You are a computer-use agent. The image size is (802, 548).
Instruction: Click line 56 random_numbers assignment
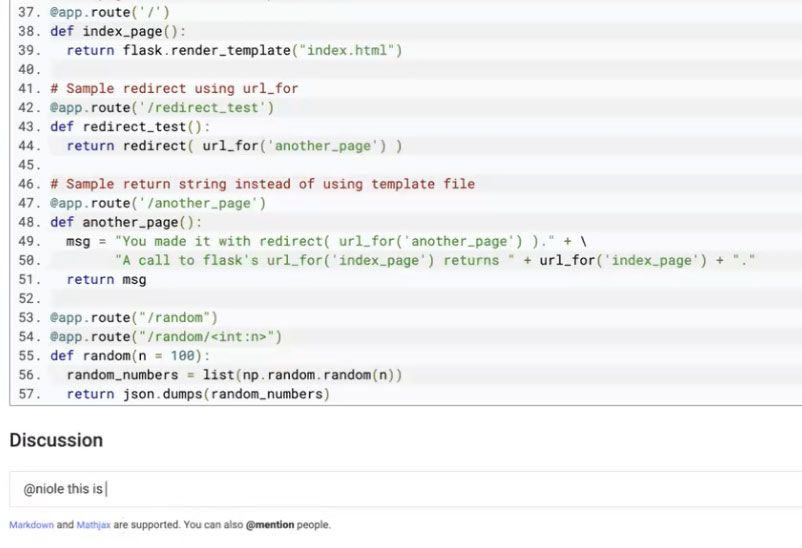[234, 375]
